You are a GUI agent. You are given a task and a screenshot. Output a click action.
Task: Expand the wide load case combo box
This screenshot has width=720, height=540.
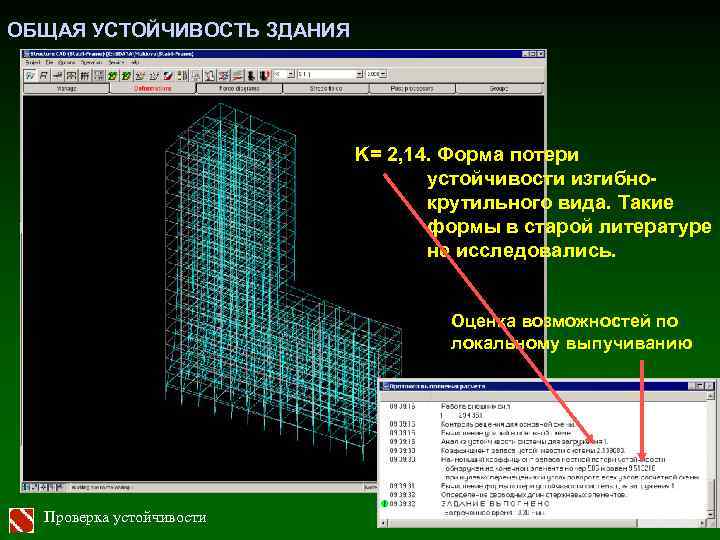(360, 74)
